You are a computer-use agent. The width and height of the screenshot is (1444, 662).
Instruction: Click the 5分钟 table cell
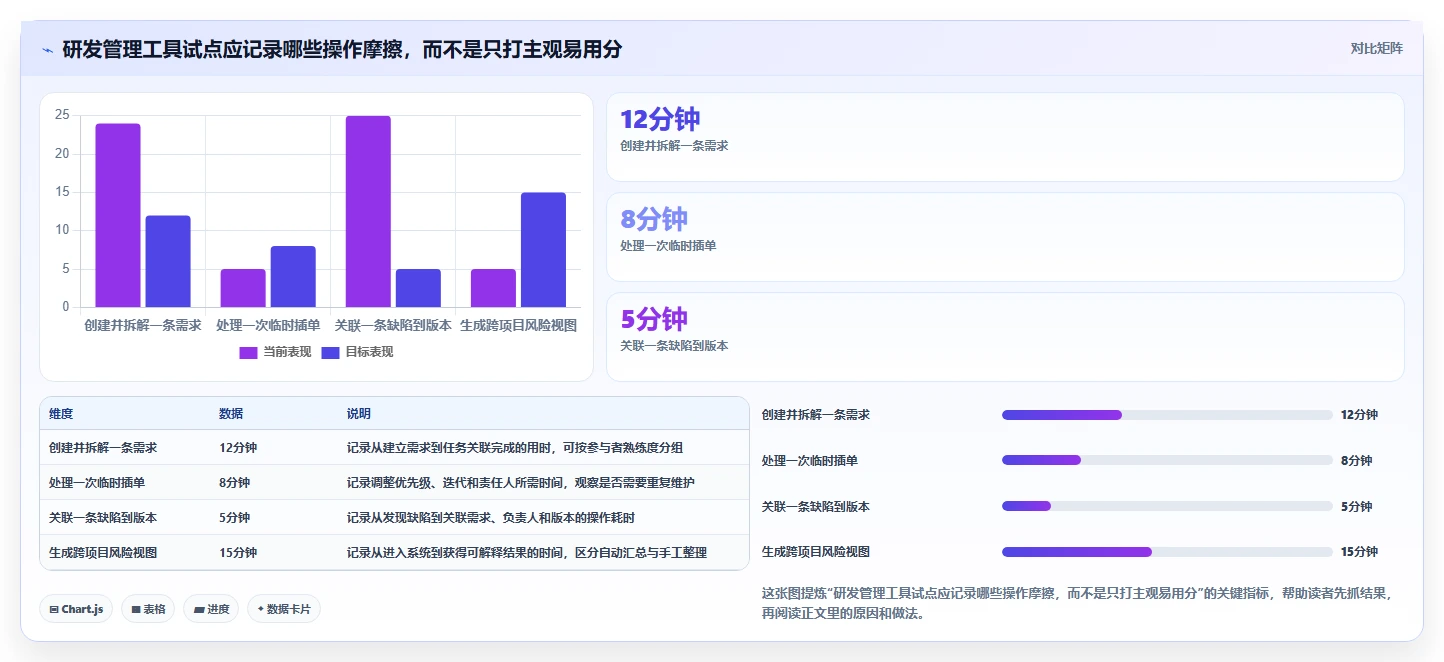pyautogui.click(x=235, y=518)
